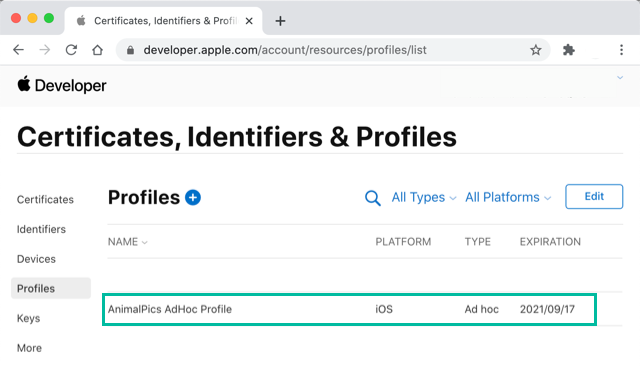Reload the page with the refresh icon

(x=71, y=50)
